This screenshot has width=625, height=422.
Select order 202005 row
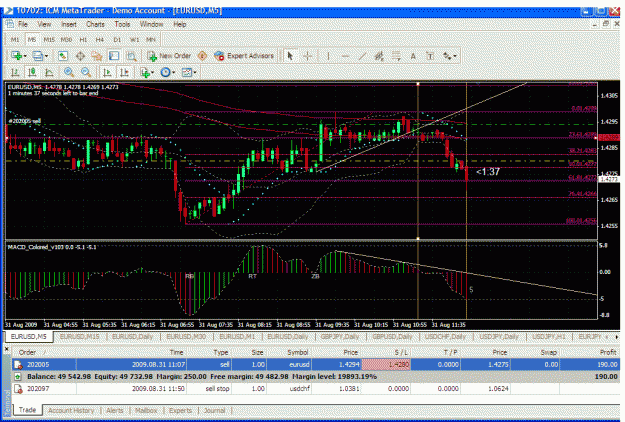[315, 365]
